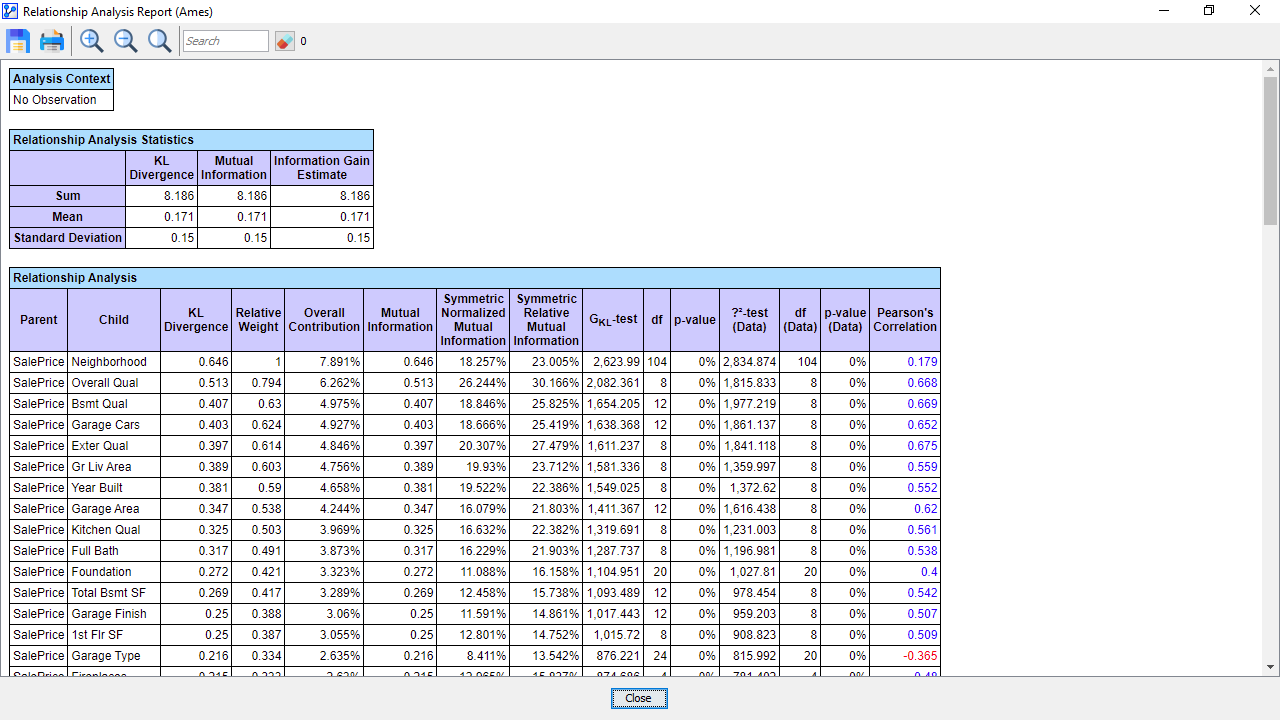Select the 'Year Built' child cell
Image resolution: width=1280 pixels, height=720 pixels.
point(114,488)
